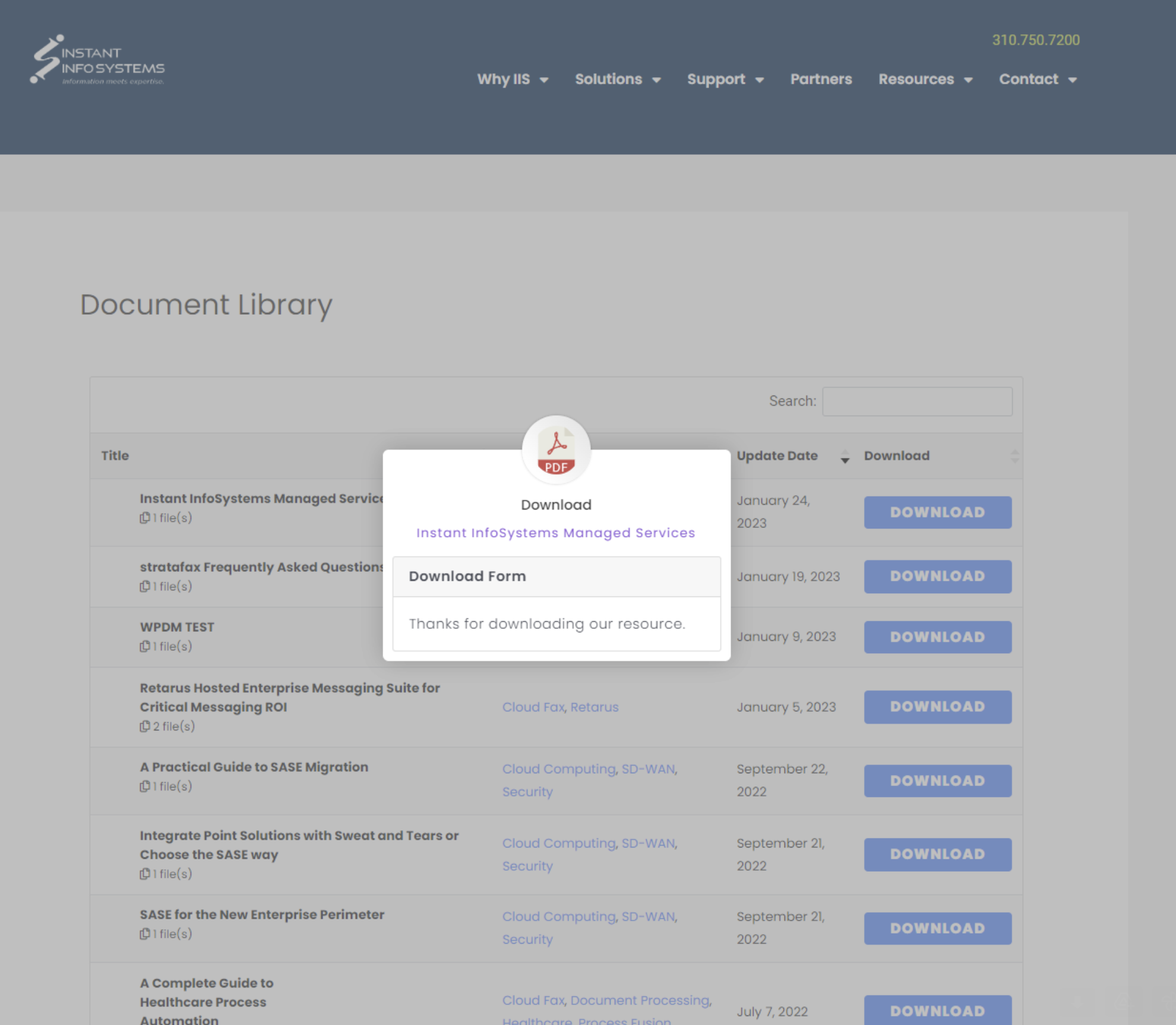Open Retarus Hosted Enterprise Messaging Suite title

coord(290,698)
